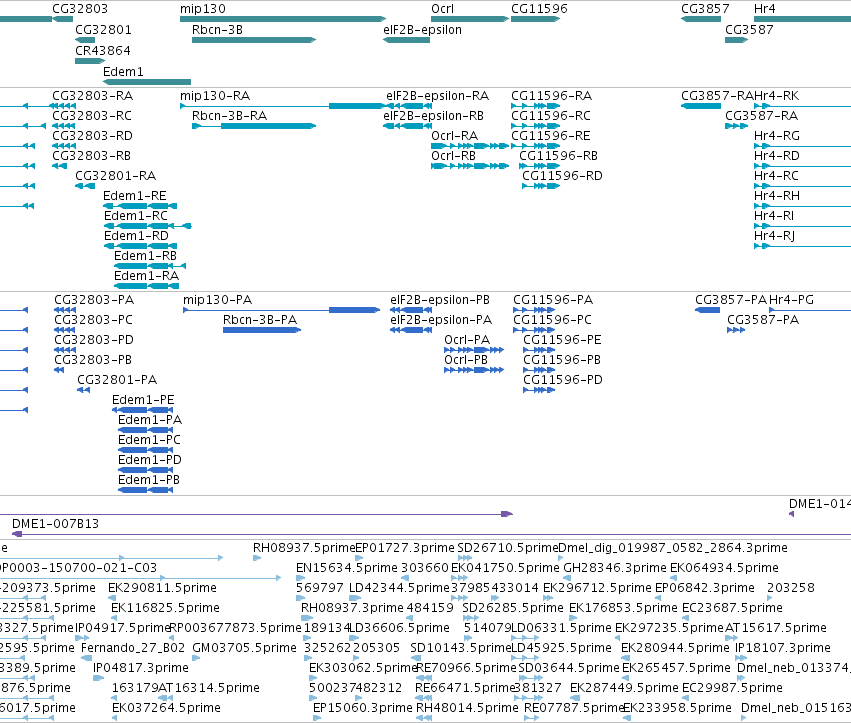Click the teal gene bar beneath Edem1 label
Screen dimensions: 851x723
click(147, 82)
